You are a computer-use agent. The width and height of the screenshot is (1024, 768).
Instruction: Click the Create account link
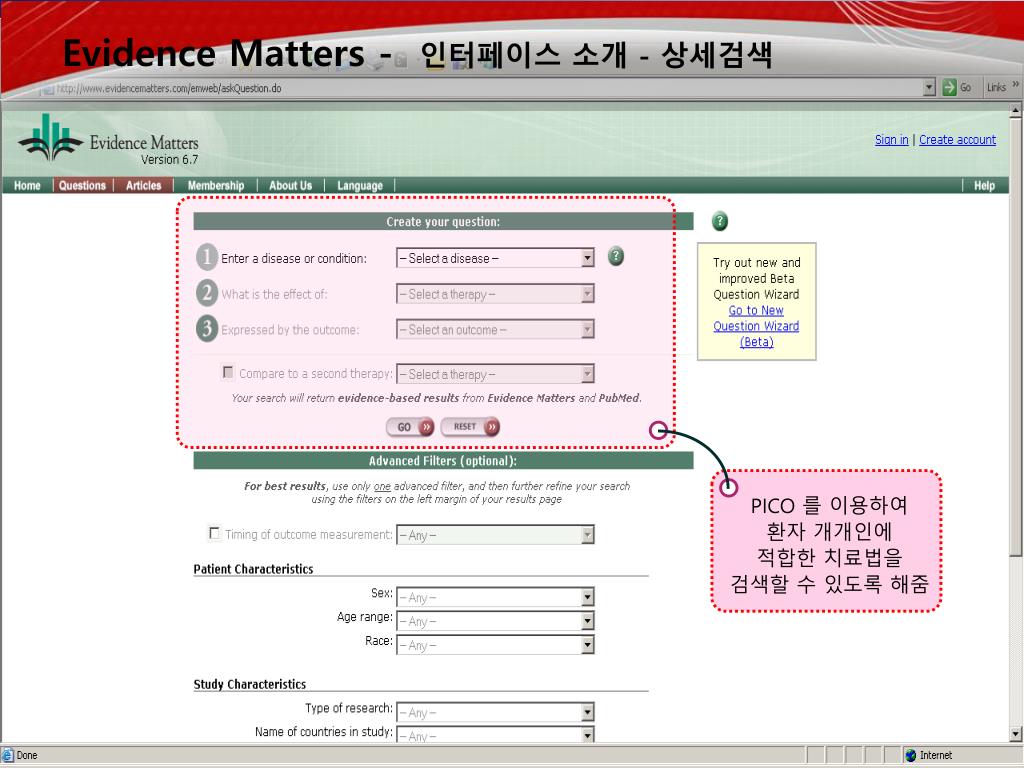[x=957, y=140]
